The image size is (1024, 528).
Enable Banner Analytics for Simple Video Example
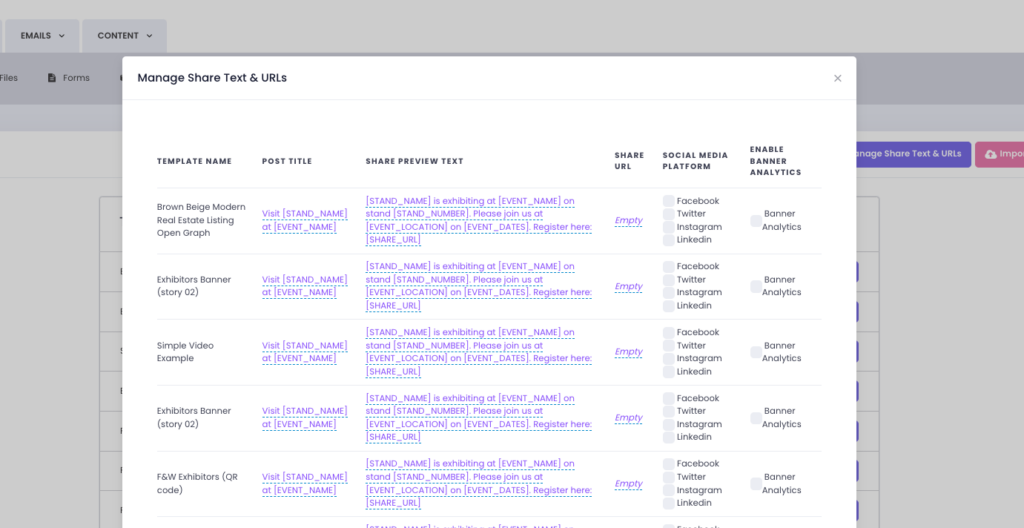pos(756,352)
